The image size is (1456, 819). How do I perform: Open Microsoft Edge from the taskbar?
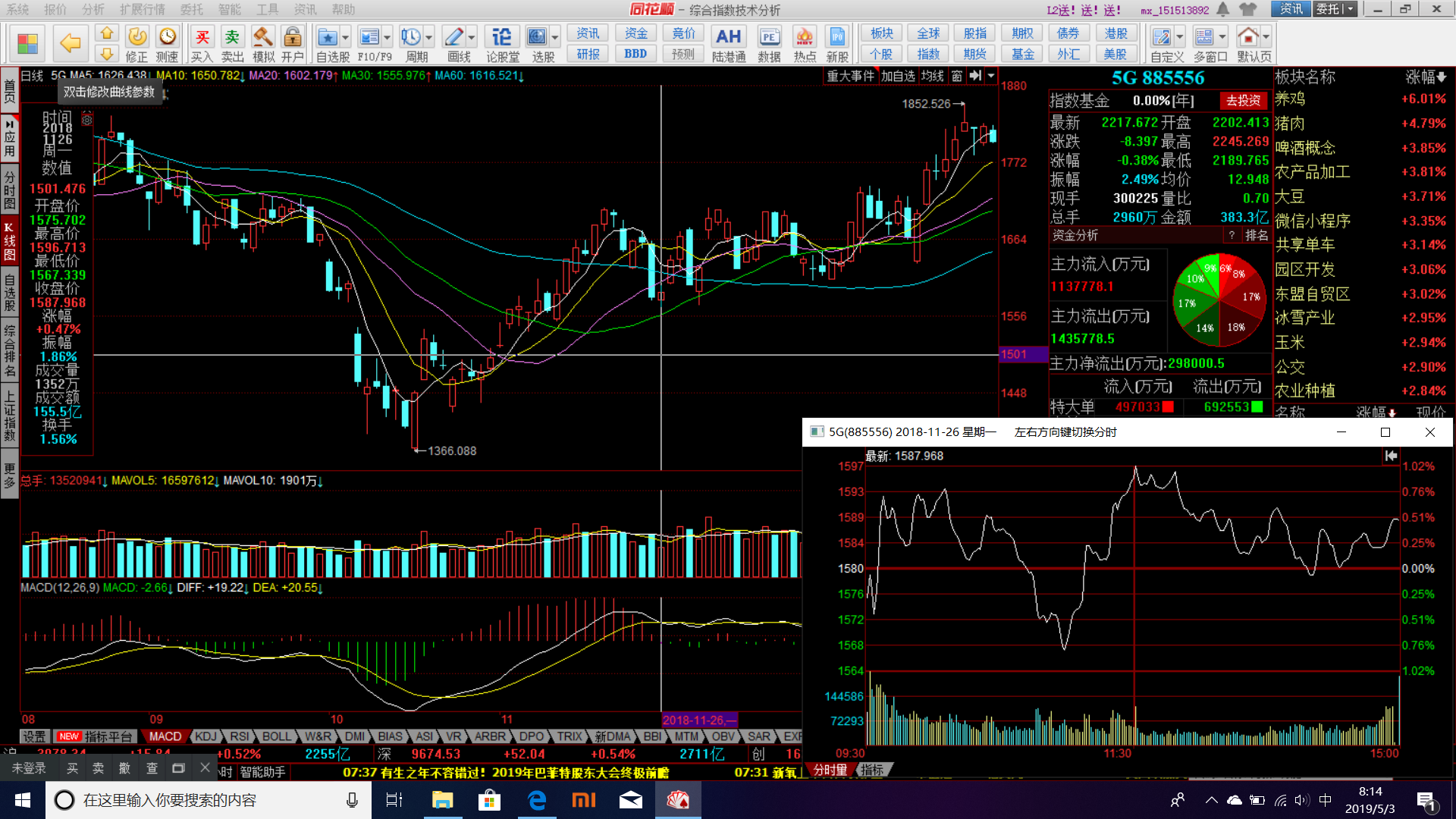coord(537,800)
